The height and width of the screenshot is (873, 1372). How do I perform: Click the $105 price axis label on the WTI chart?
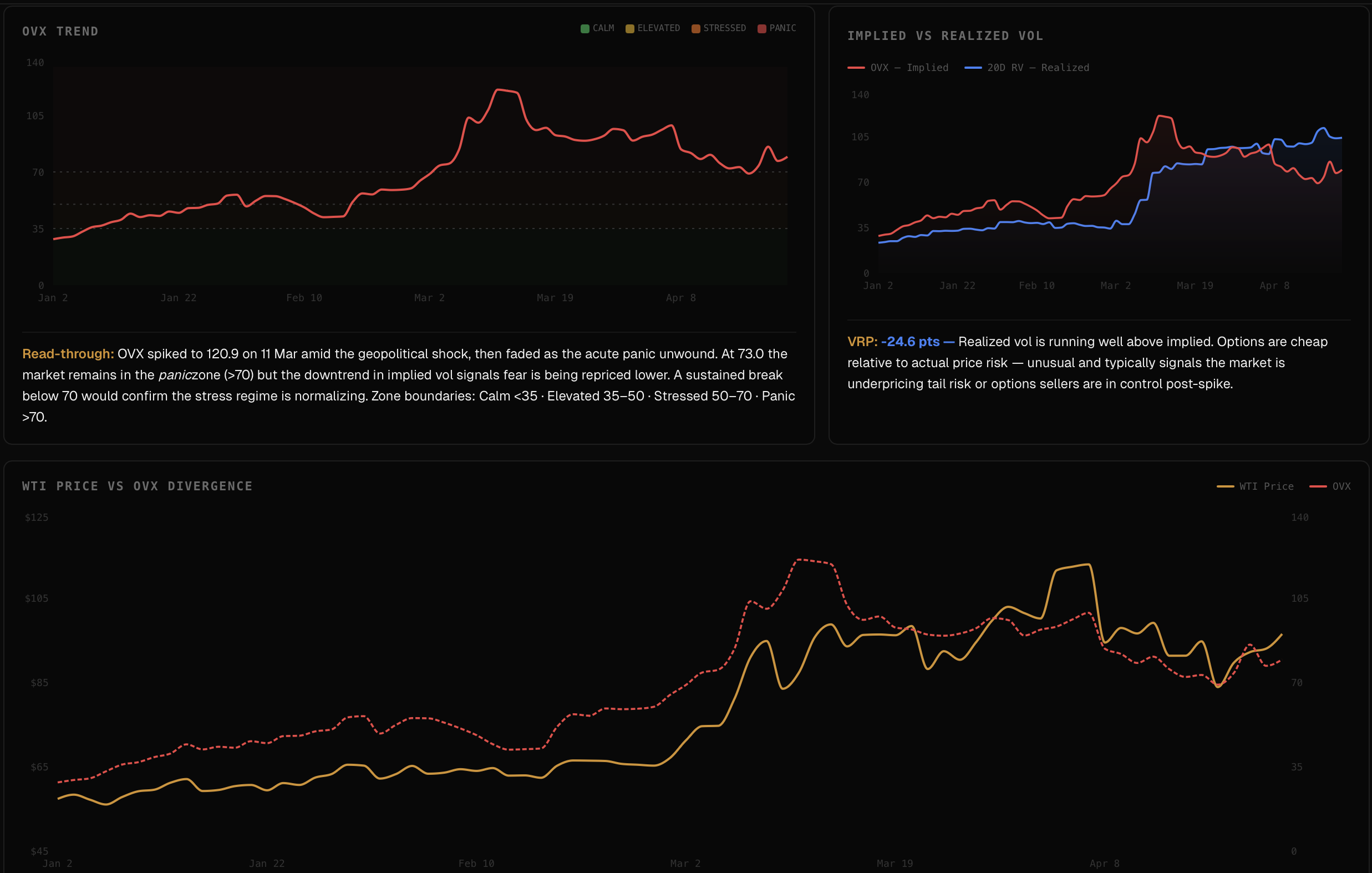pyautogui.click(x=37, y=599)
